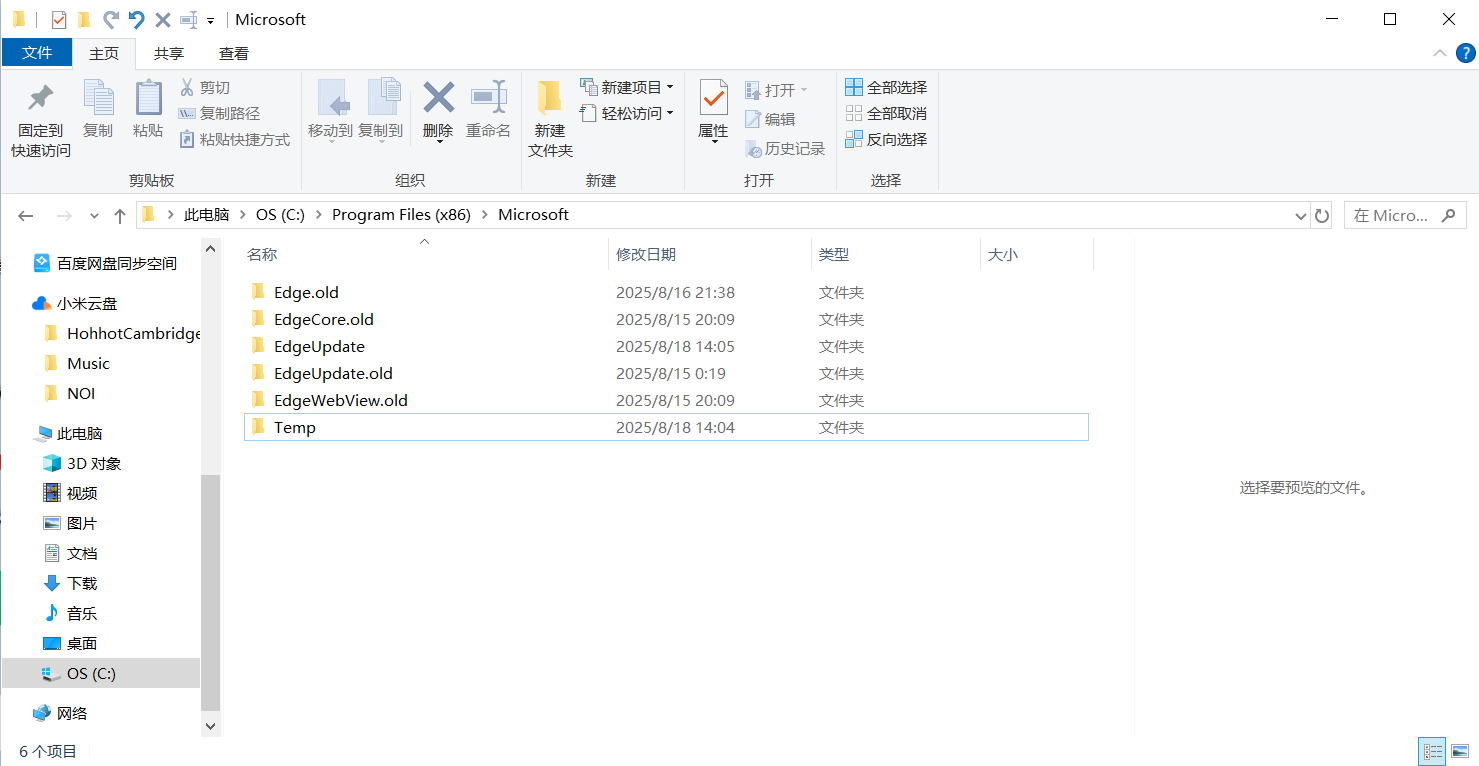Screen dimensions: 1479x766
Task: Click Invert Selection (反向选择)
Action: coord(886,140)
